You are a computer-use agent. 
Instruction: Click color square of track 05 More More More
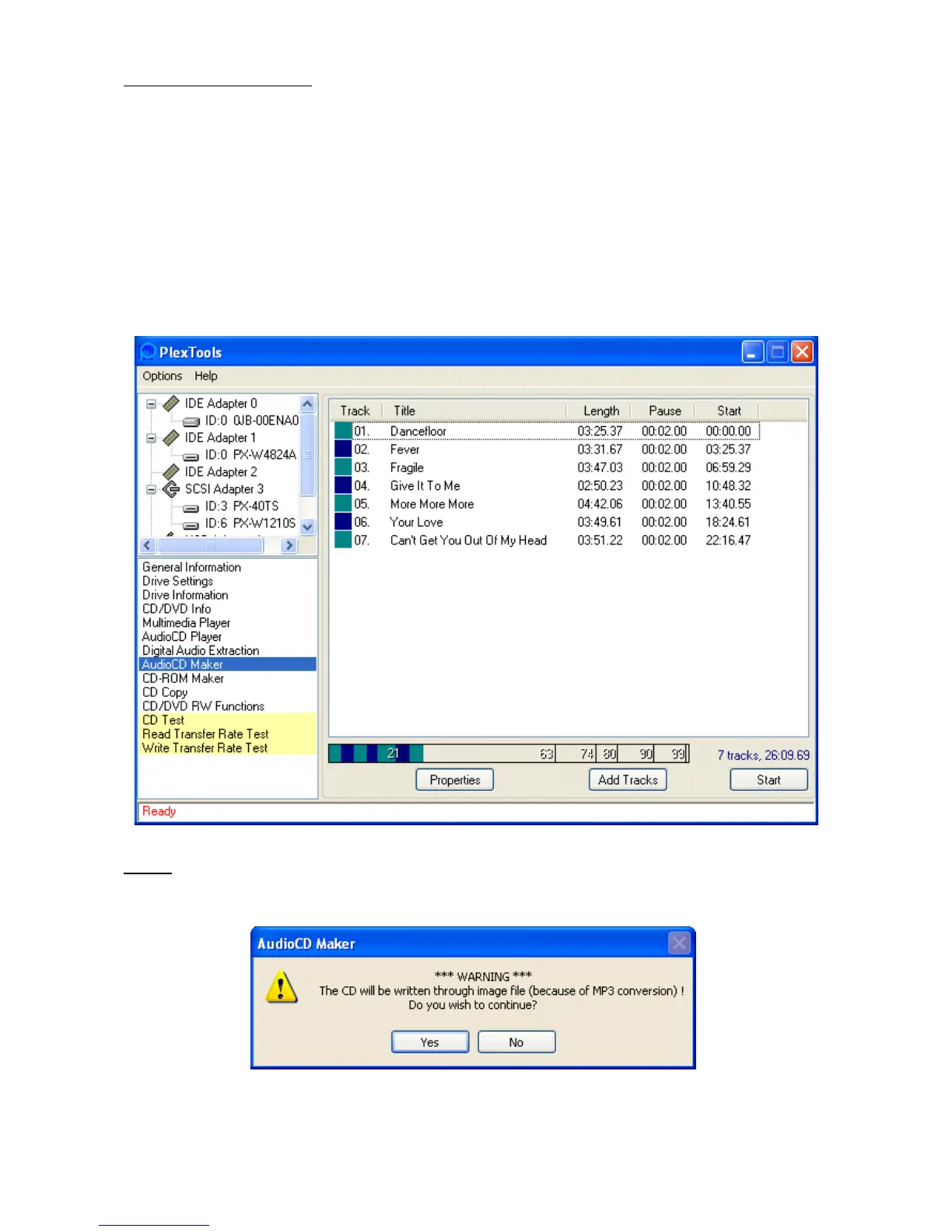pyautogui.click(x=343, y=504)
